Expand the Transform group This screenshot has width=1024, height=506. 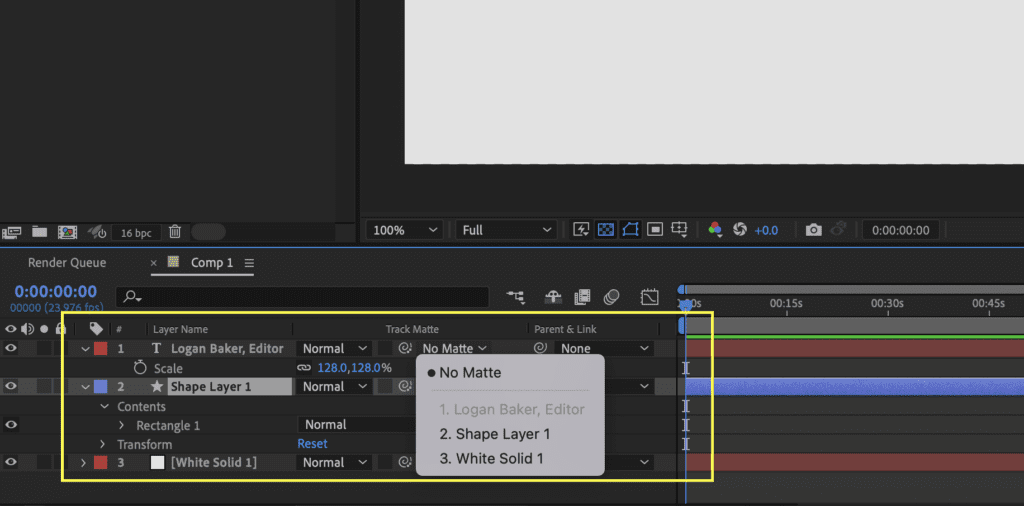tap(103, 444)
